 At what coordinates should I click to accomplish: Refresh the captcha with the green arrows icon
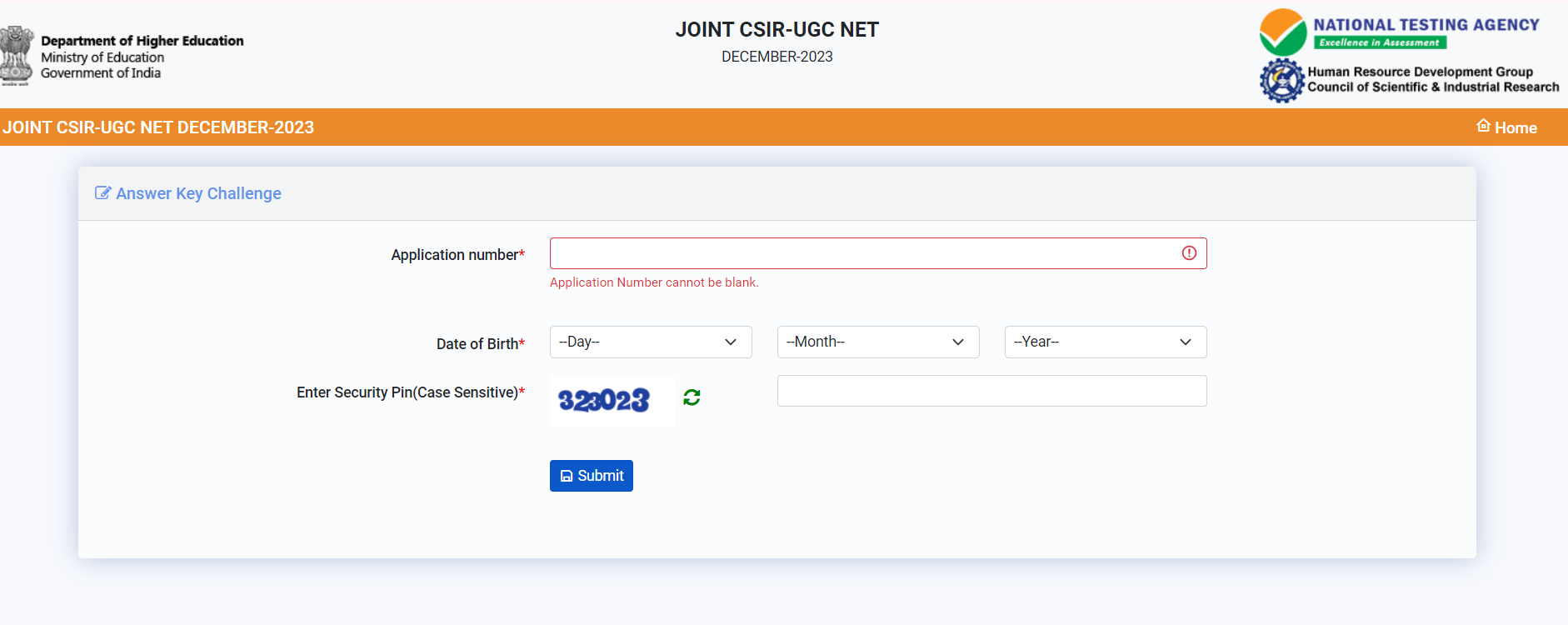692,397
